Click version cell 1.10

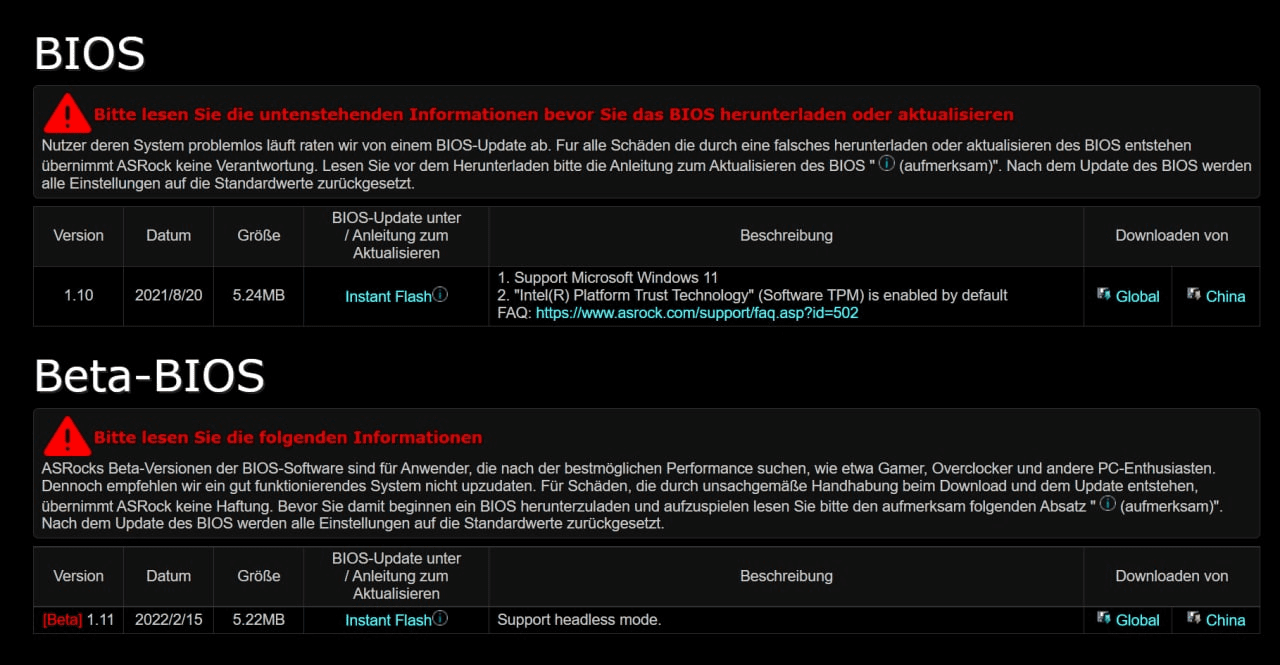78,296
